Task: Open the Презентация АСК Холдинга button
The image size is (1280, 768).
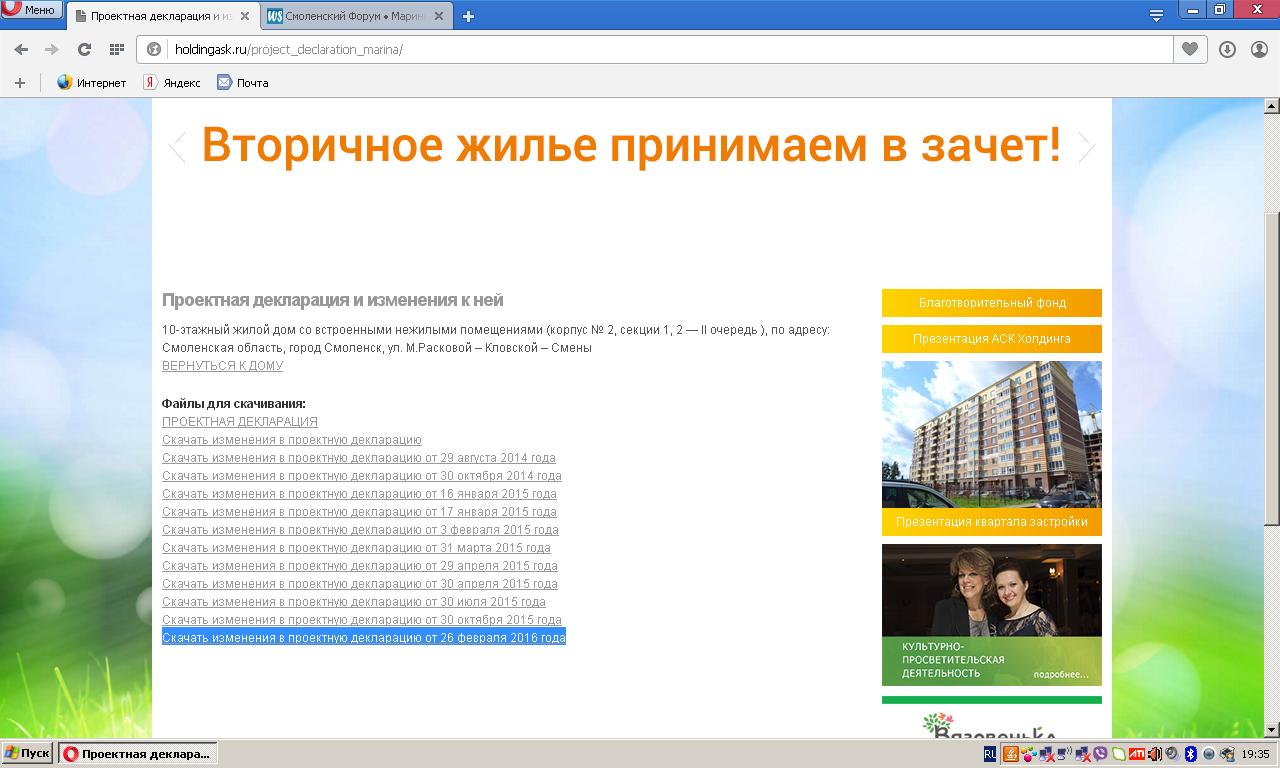Action: click(x=992, y=339)
